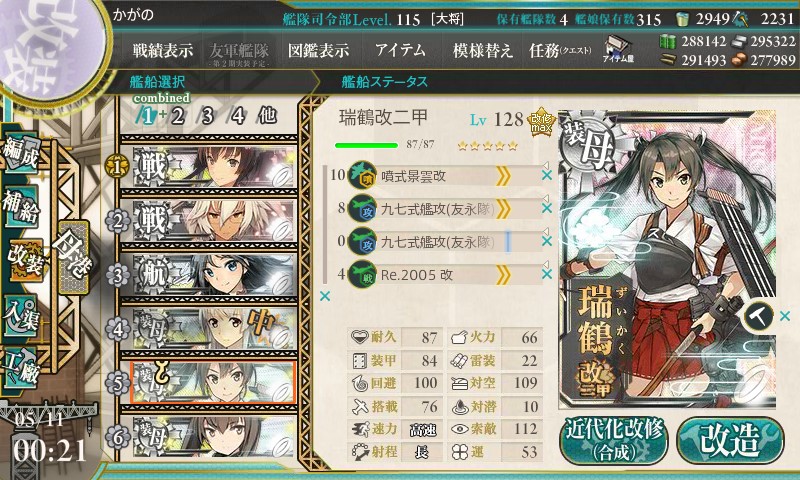Remove 噴式景雲改 with its X mark
Viewport: 800px width, 480px height.
546,175
